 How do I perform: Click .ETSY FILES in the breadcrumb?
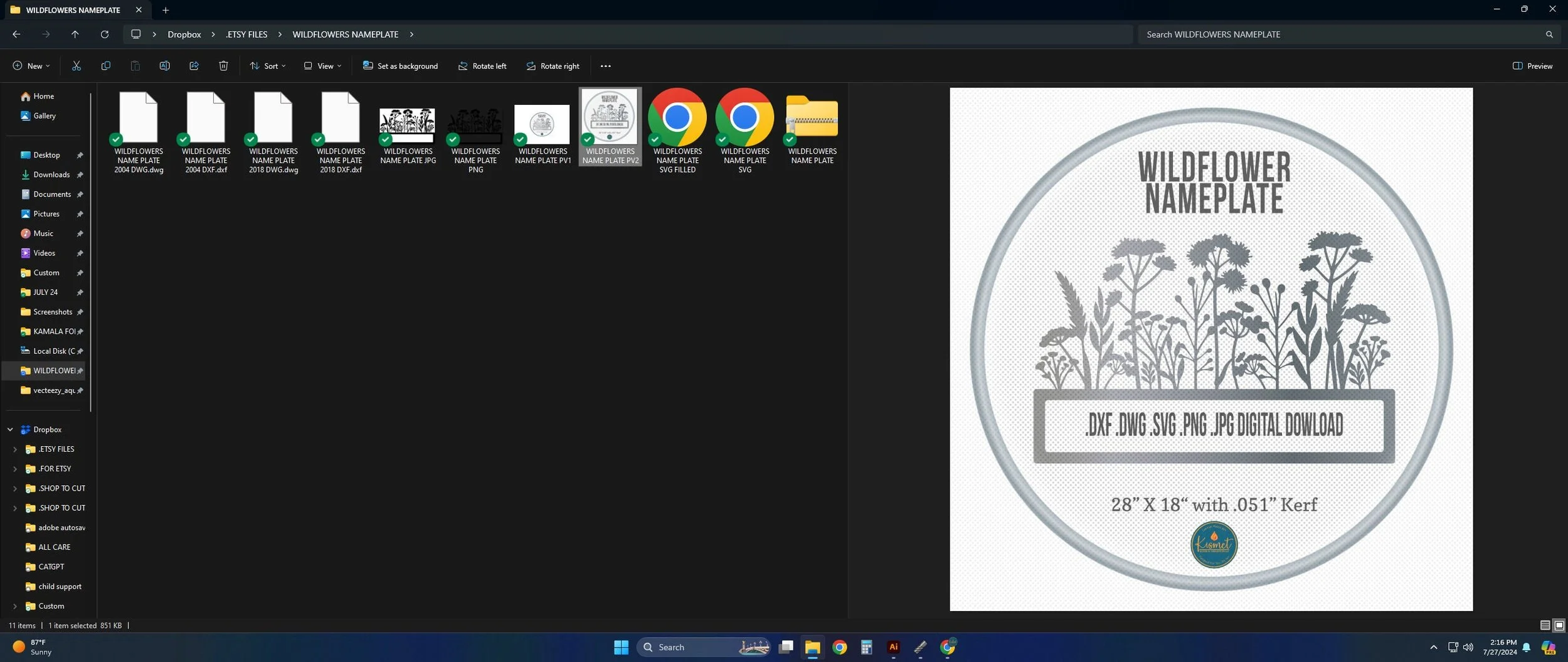click(x=246, y=35)
